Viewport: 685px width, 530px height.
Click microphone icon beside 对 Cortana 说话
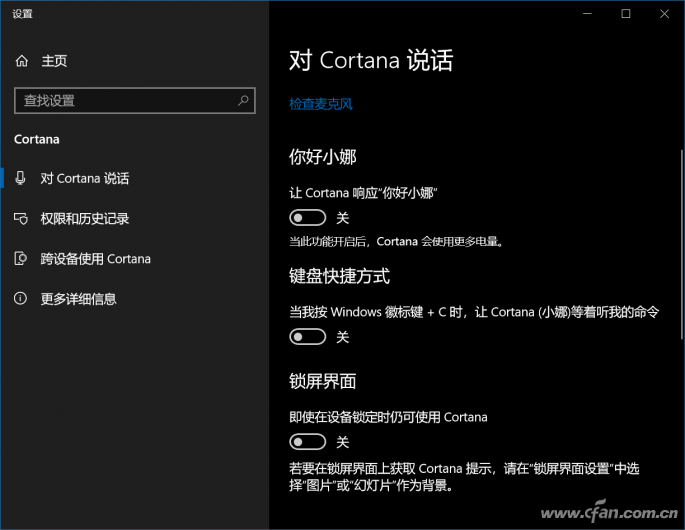tap(20, 178)
